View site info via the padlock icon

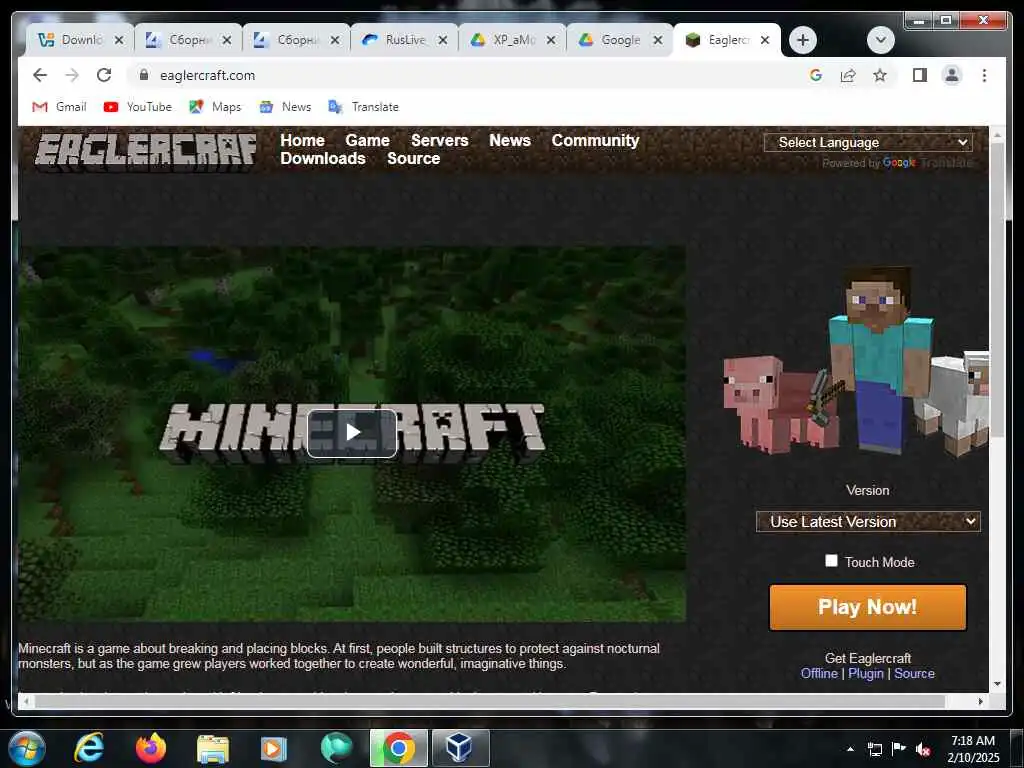click(x=144, y=75)
